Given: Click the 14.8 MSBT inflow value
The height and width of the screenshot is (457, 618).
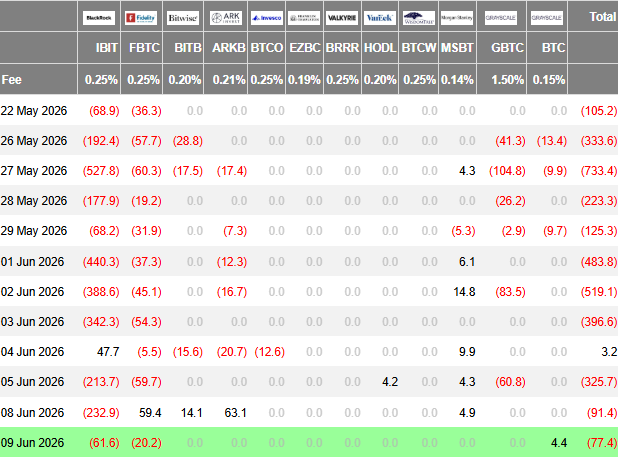Looking at the screenshot, I should (x=464, y=292).
